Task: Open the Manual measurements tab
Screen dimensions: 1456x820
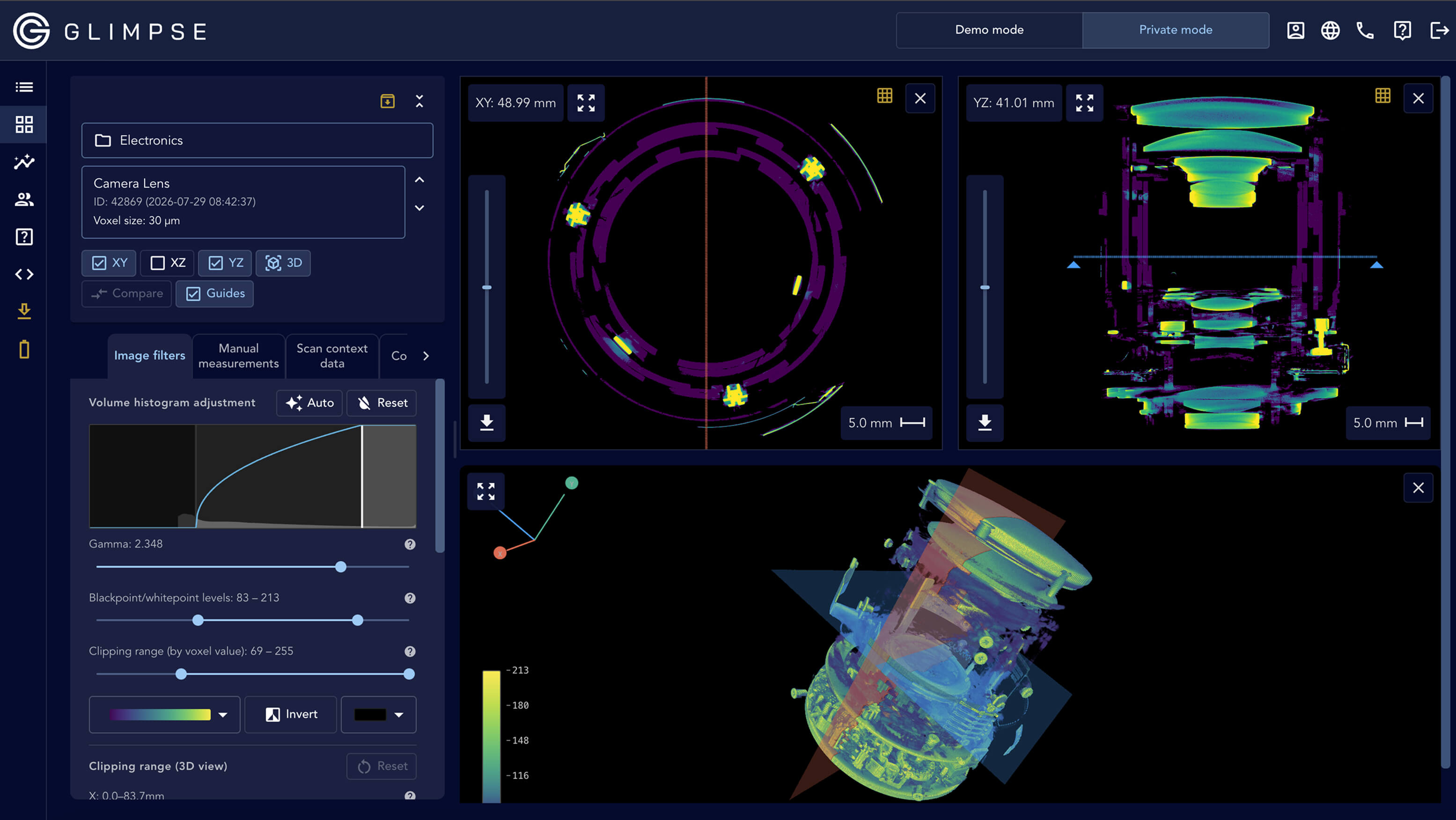Action: pyautogui.click(x=238, y=355)
